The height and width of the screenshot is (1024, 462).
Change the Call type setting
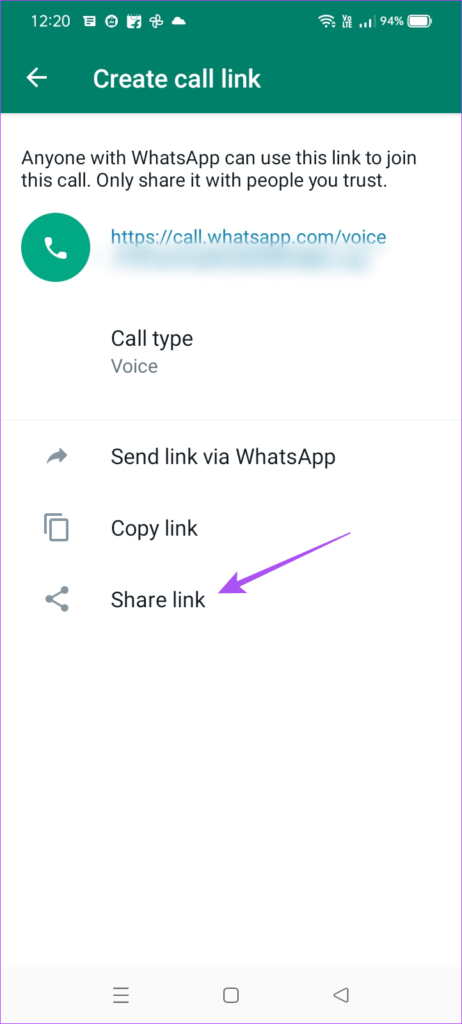[x=231, y=351]
